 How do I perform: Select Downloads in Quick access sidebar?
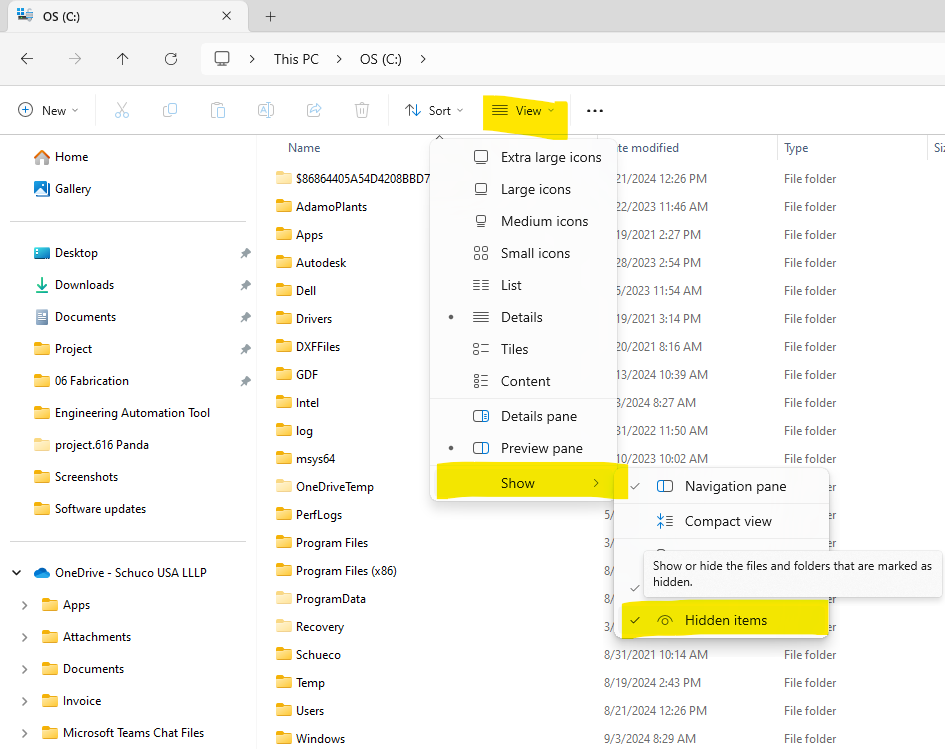pos(84,285)
